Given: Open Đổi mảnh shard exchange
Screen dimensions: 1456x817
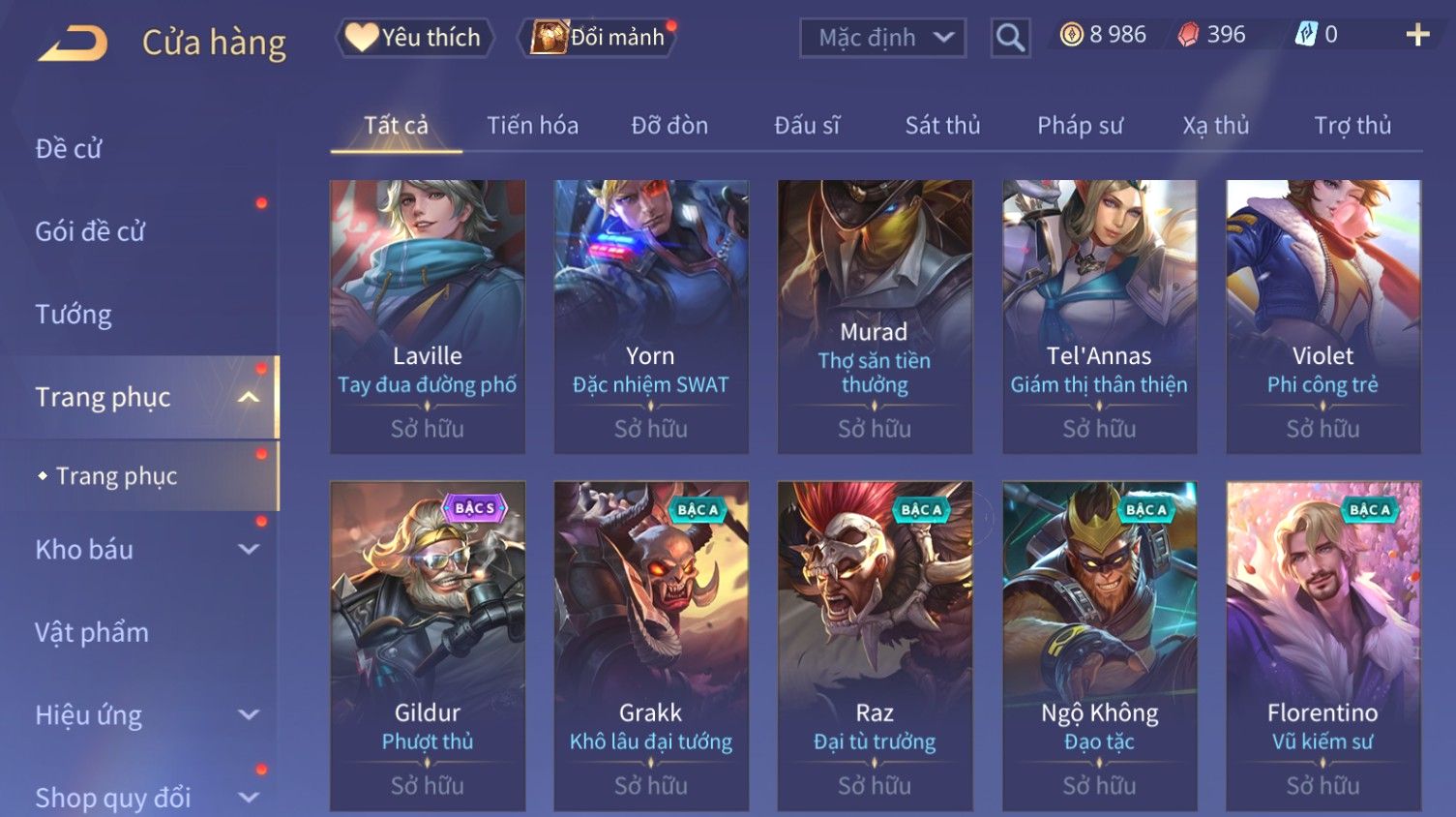Looking at the screenshot, I should pos(600,38).
